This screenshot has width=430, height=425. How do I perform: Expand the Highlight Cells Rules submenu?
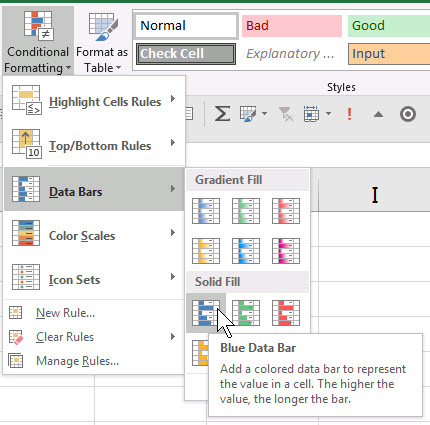click(x=94, y=99)
